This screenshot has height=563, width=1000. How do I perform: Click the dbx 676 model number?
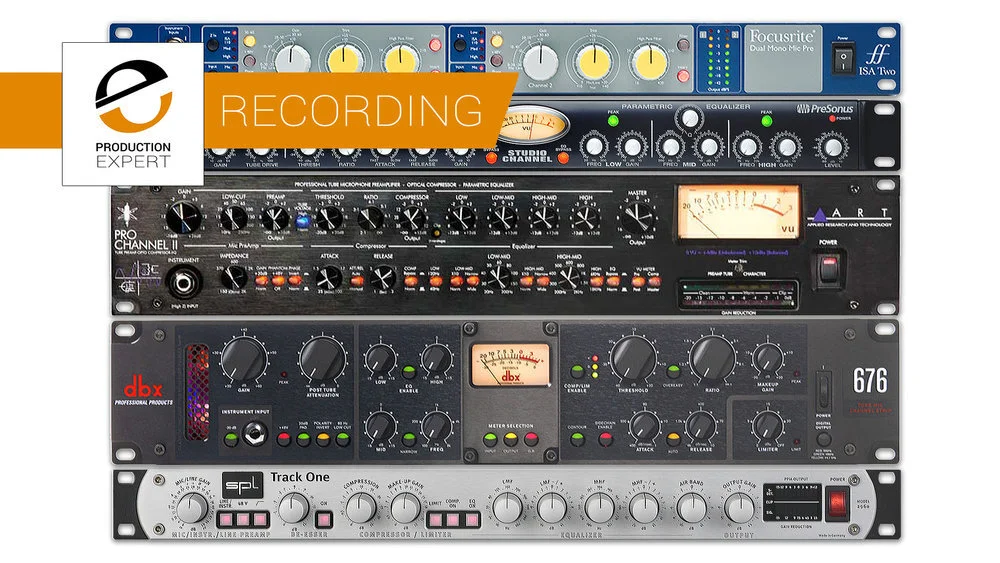(x=870, y=381)
